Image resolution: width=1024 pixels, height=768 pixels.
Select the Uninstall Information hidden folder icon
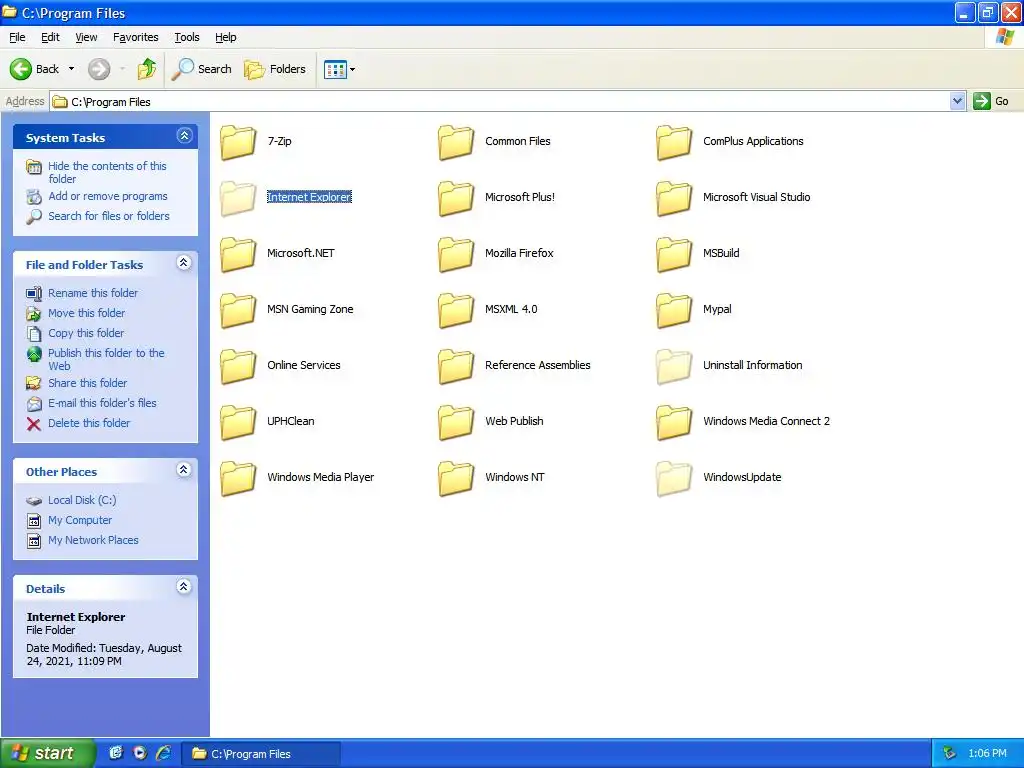[x=674, y=366]
